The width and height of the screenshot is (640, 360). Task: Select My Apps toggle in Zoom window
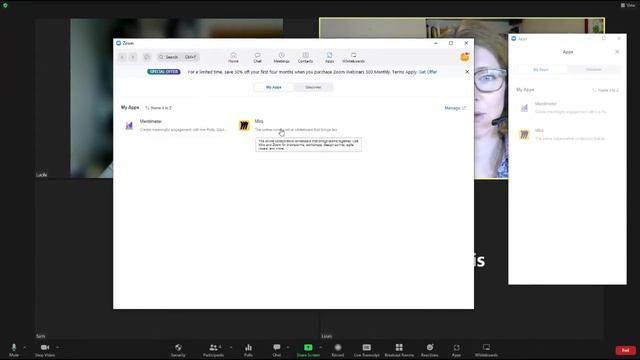[273, 87]
